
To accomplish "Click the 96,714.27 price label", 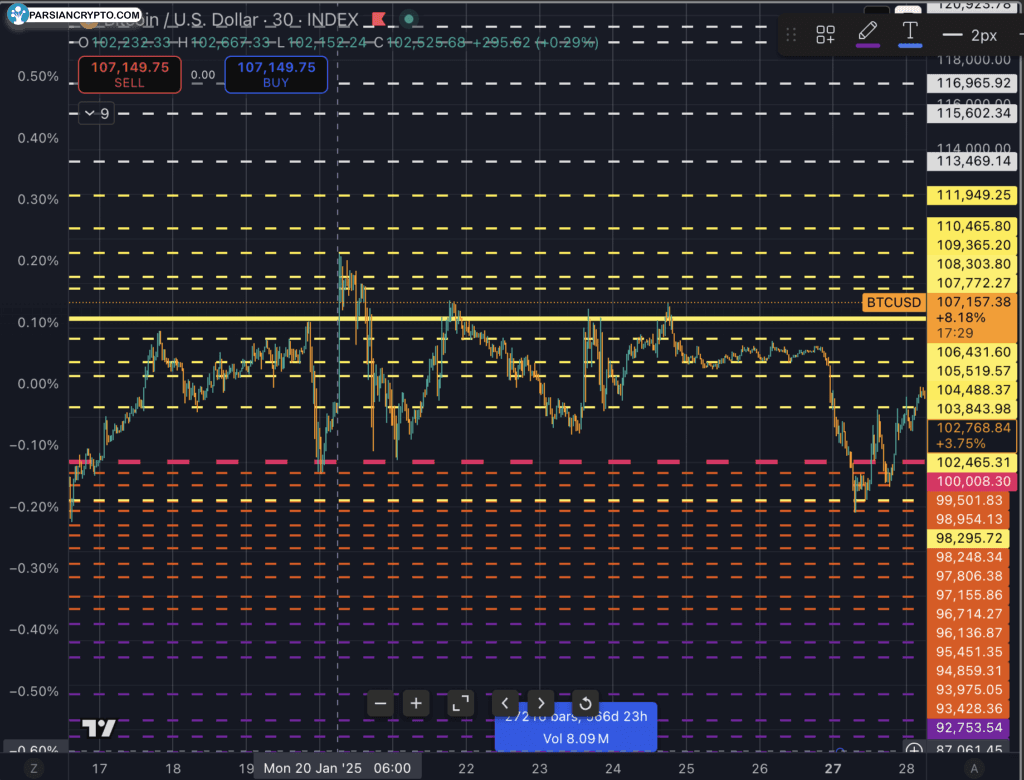I will point(968,614).
